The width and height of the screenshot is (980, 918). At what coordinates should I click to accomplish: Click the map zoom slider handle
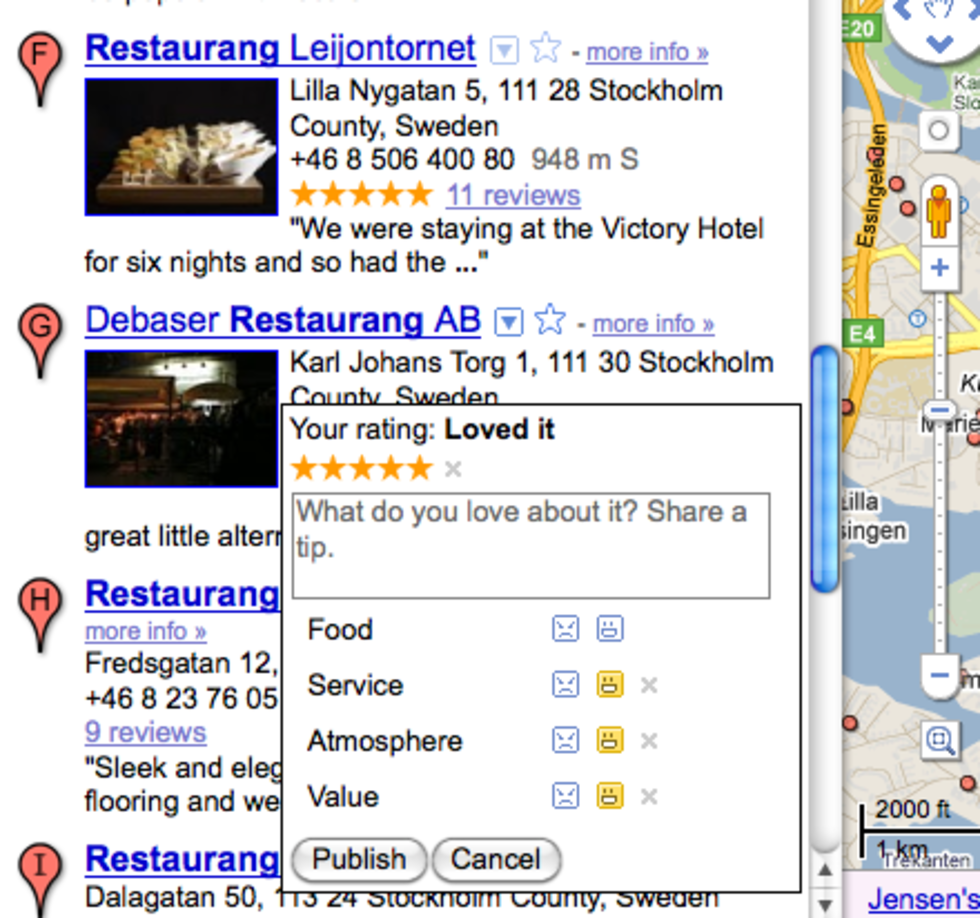point(939,411)
